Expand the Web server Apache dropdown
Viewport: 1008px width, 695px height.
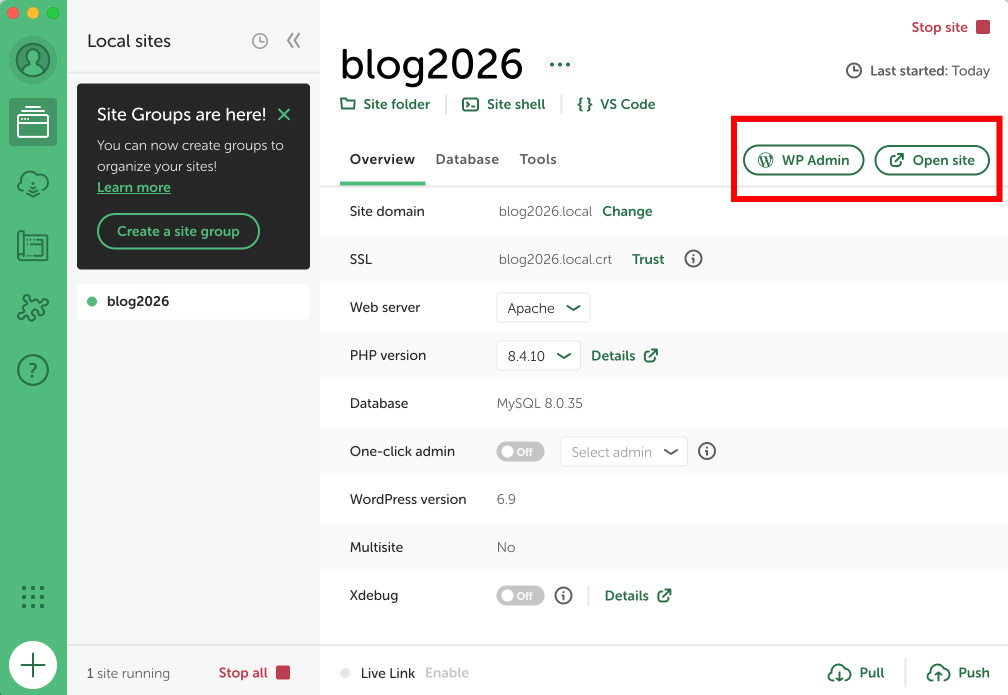click(x=543, y=308)
